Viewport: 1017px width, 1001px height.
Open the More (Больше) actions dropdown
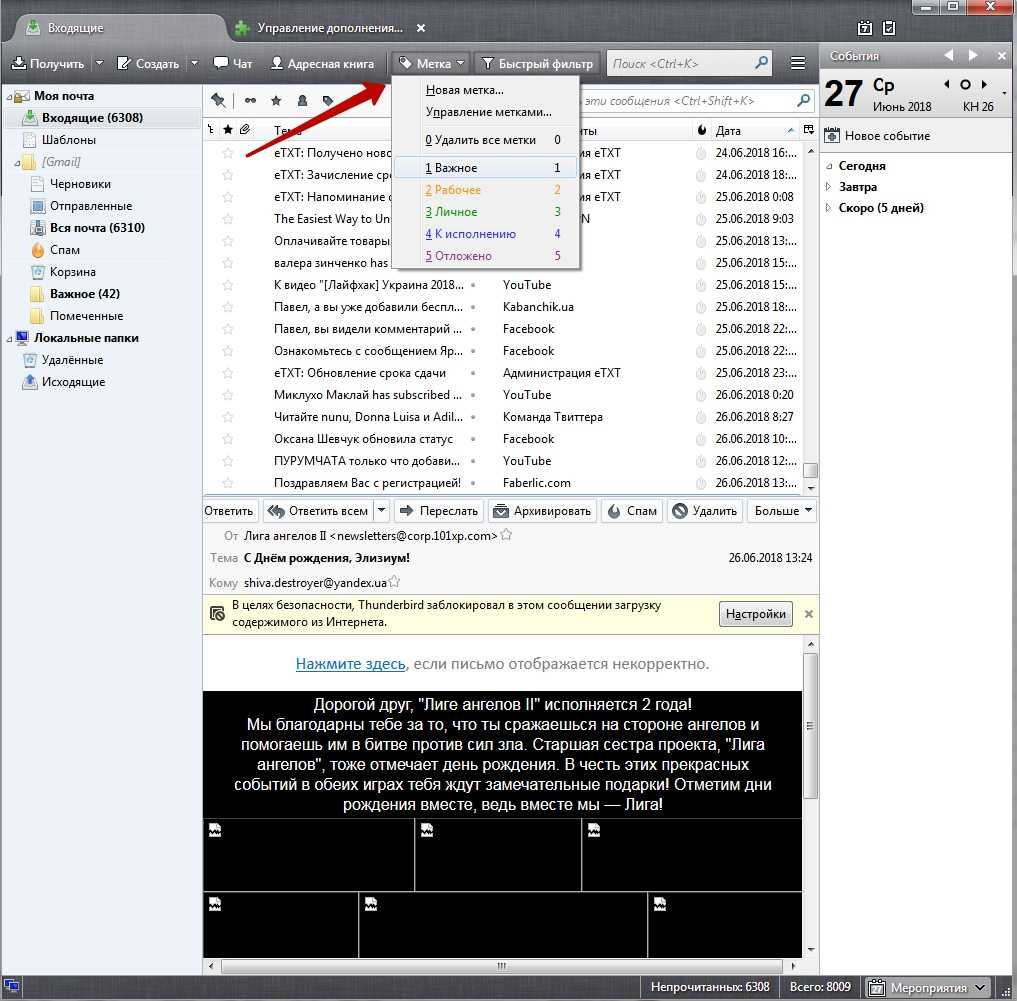(x=784, y=511)
